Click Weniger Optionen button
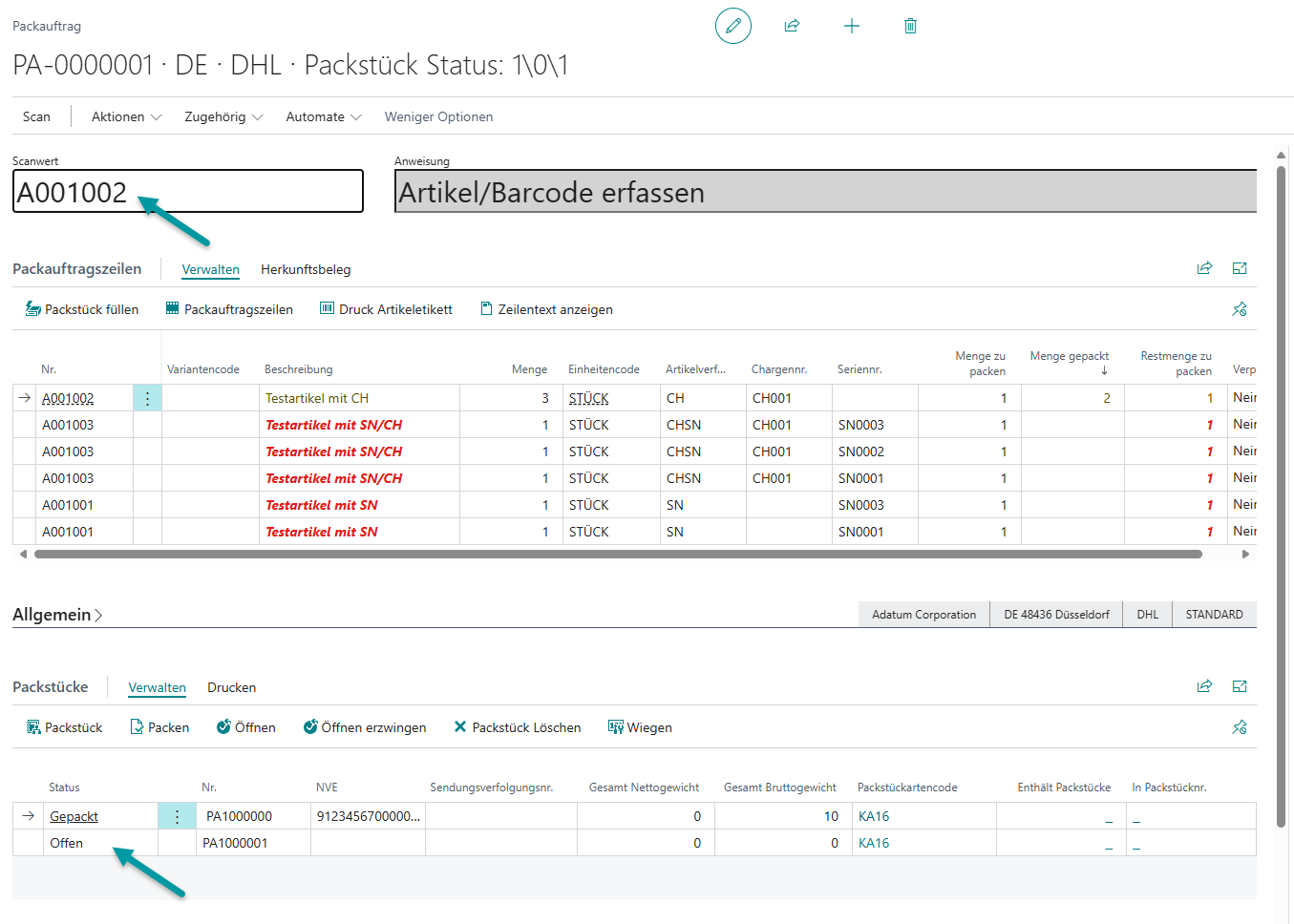 click(438, 116)
